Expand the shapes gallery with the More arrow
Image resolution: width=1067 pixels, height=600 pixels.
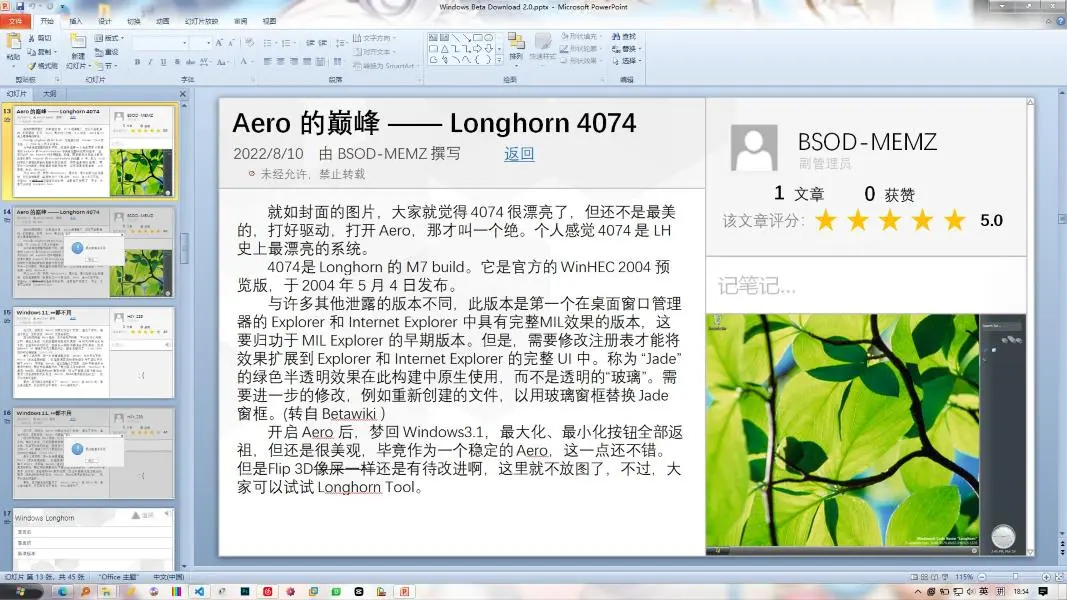499,60
